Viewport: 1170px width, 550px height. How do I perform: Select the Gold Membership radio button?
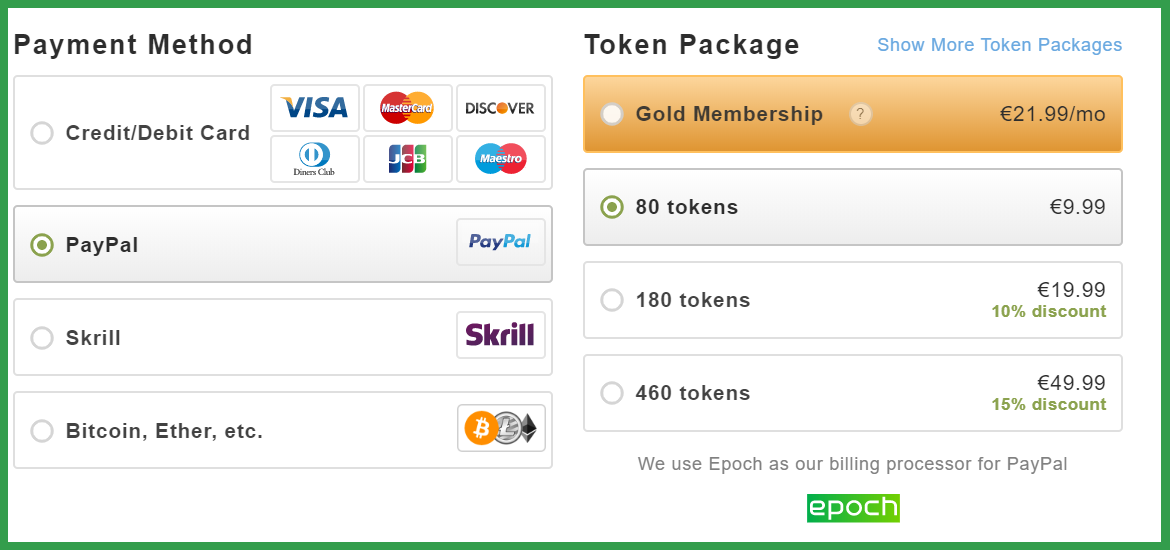(612, 114)
